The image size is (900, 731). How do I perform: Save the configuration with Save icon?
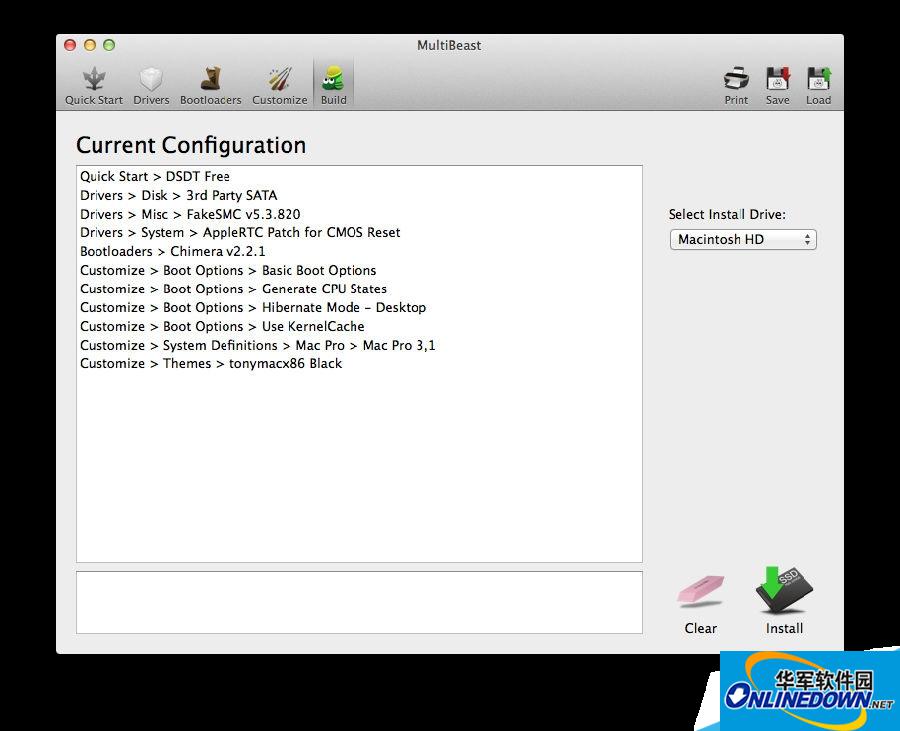(777, 86)
